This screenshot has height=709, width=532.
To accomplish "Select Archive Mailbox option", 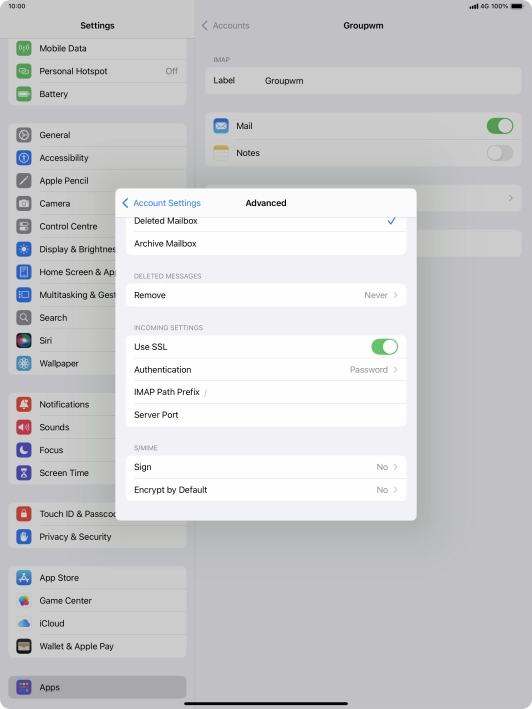I will [x=266, y=244].
